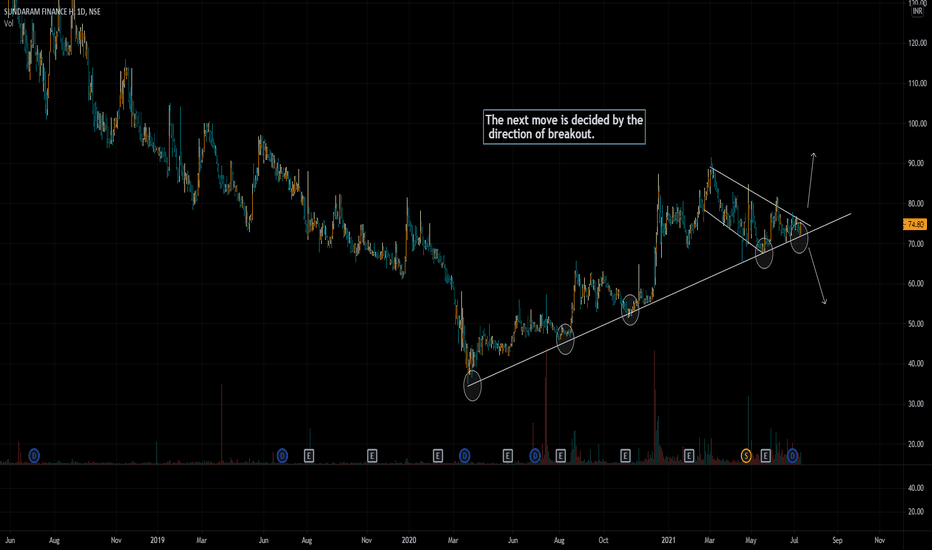932x550 pixels.
Task: Click the INR currency label
Action: pos(918,11)
